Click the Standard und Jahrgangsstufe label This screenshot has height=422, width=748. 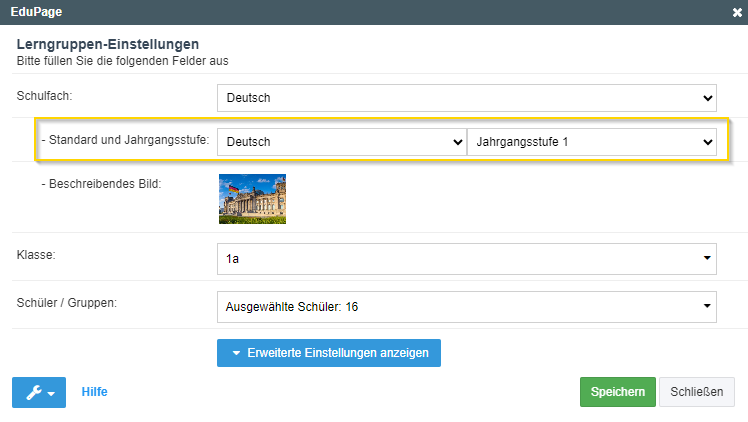pyautogui.click(x=125, y=140)
